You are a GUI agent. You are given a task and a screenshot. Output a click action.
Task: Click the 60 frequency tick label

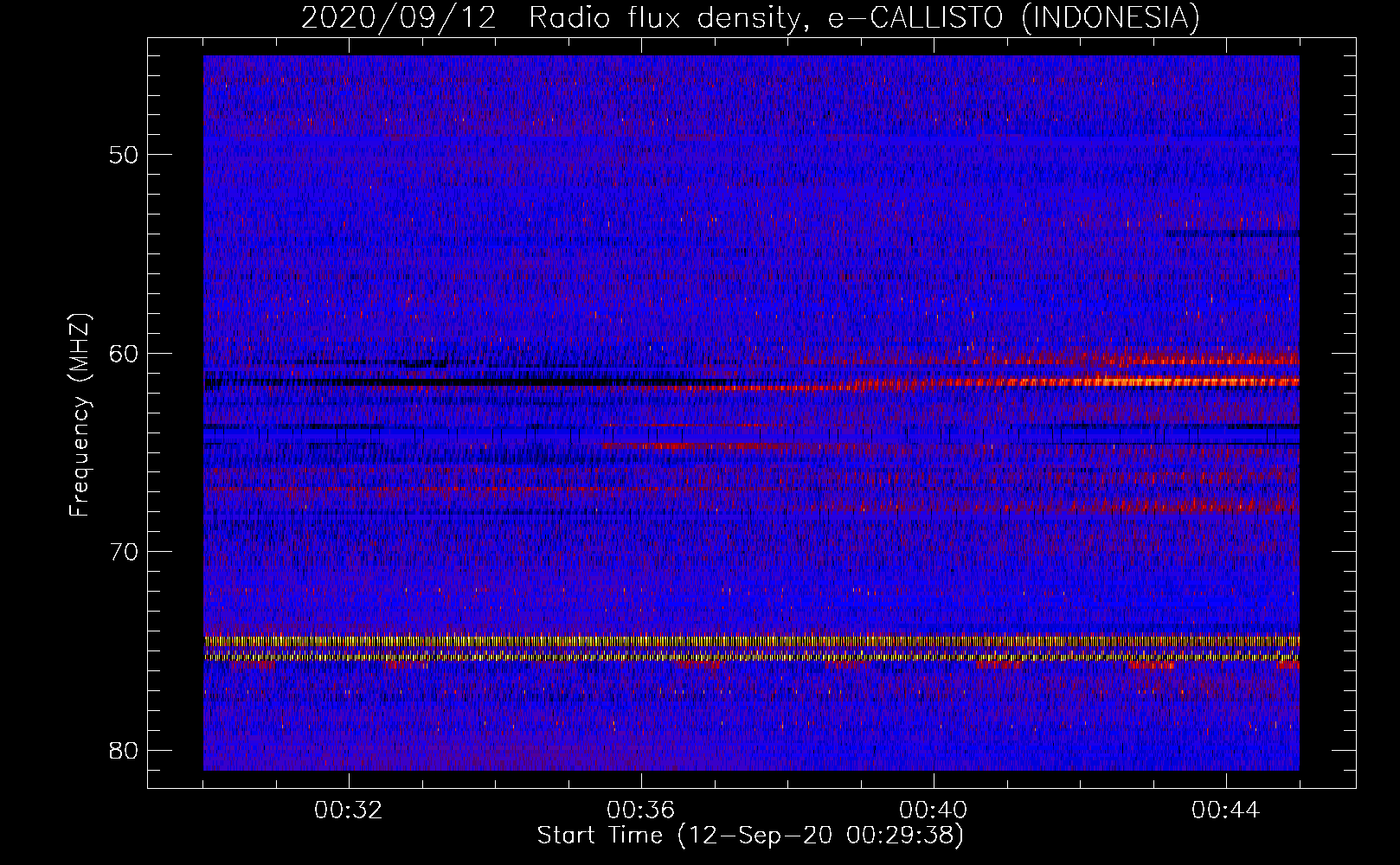pos(125,354)
